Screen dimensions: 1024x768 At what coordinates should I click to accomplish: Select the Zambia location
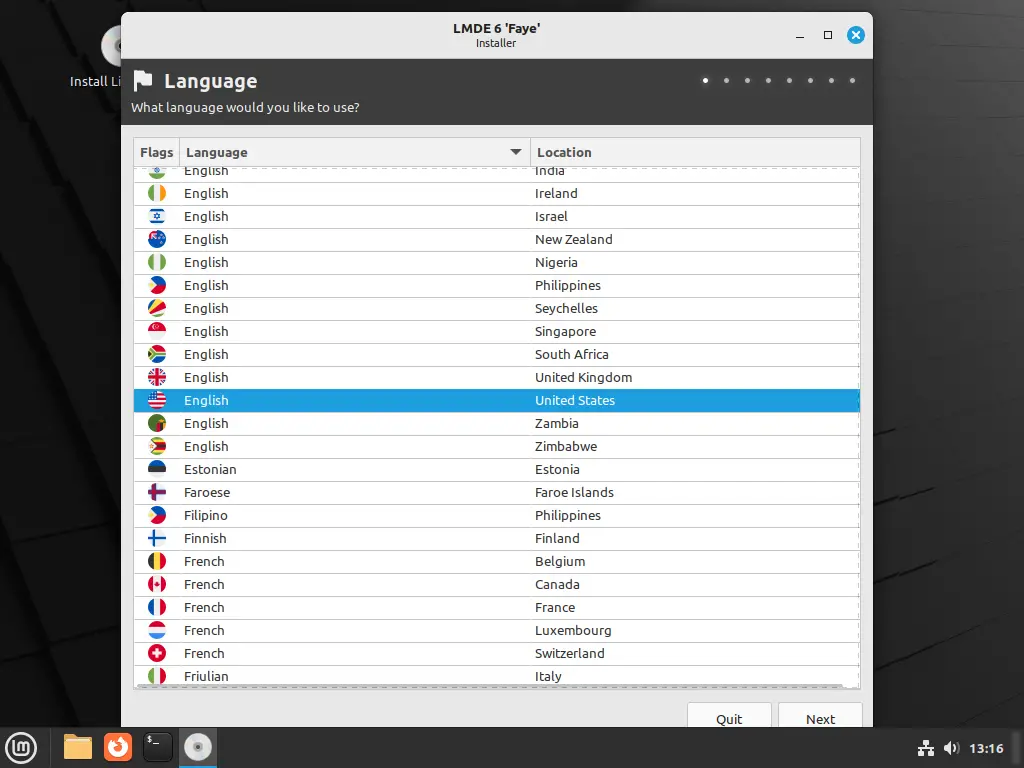click(x=556, y=423)
